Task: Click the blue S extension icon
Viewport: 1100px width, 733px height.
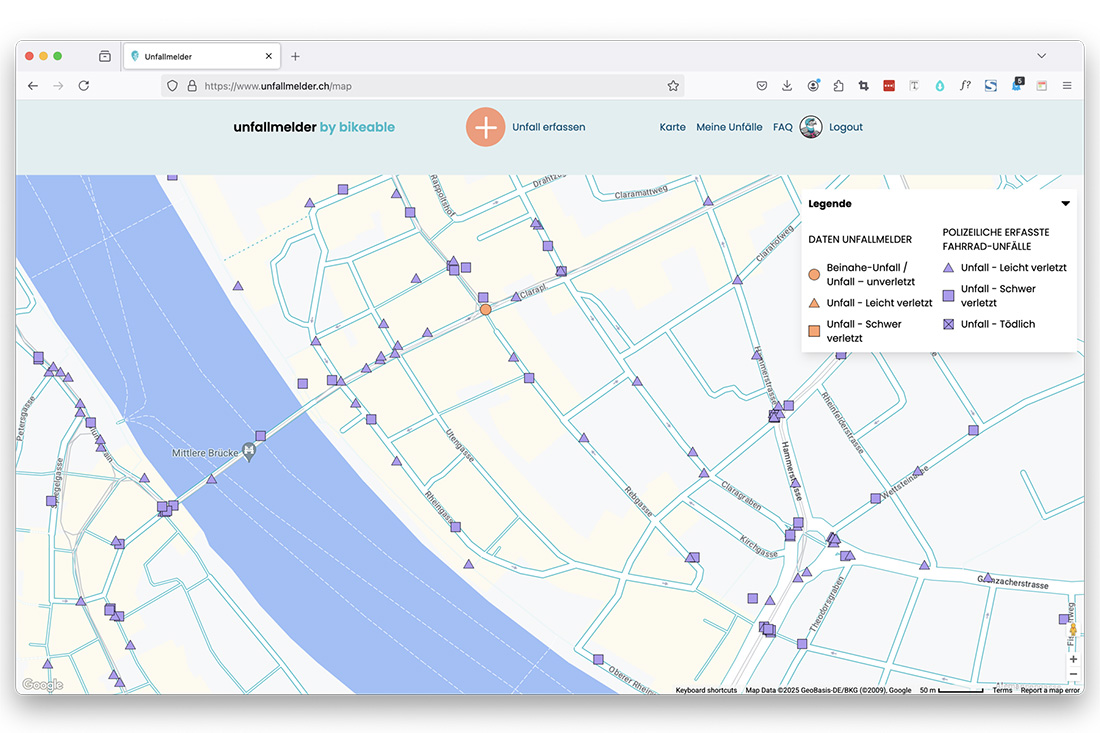Action: pyautogui.click(x=991, y=86)
